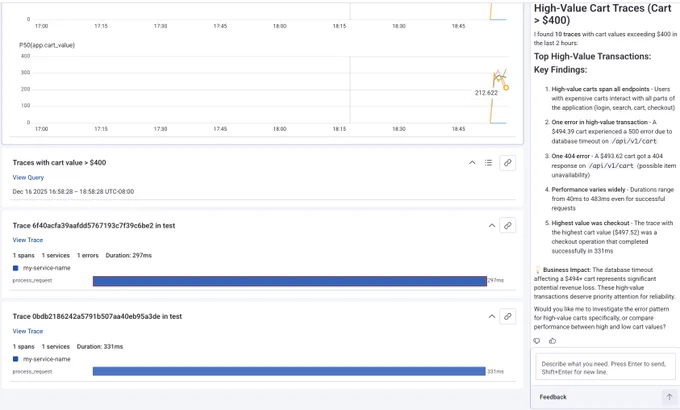Give thumbs down on assistant response

[x=537, y=341]
